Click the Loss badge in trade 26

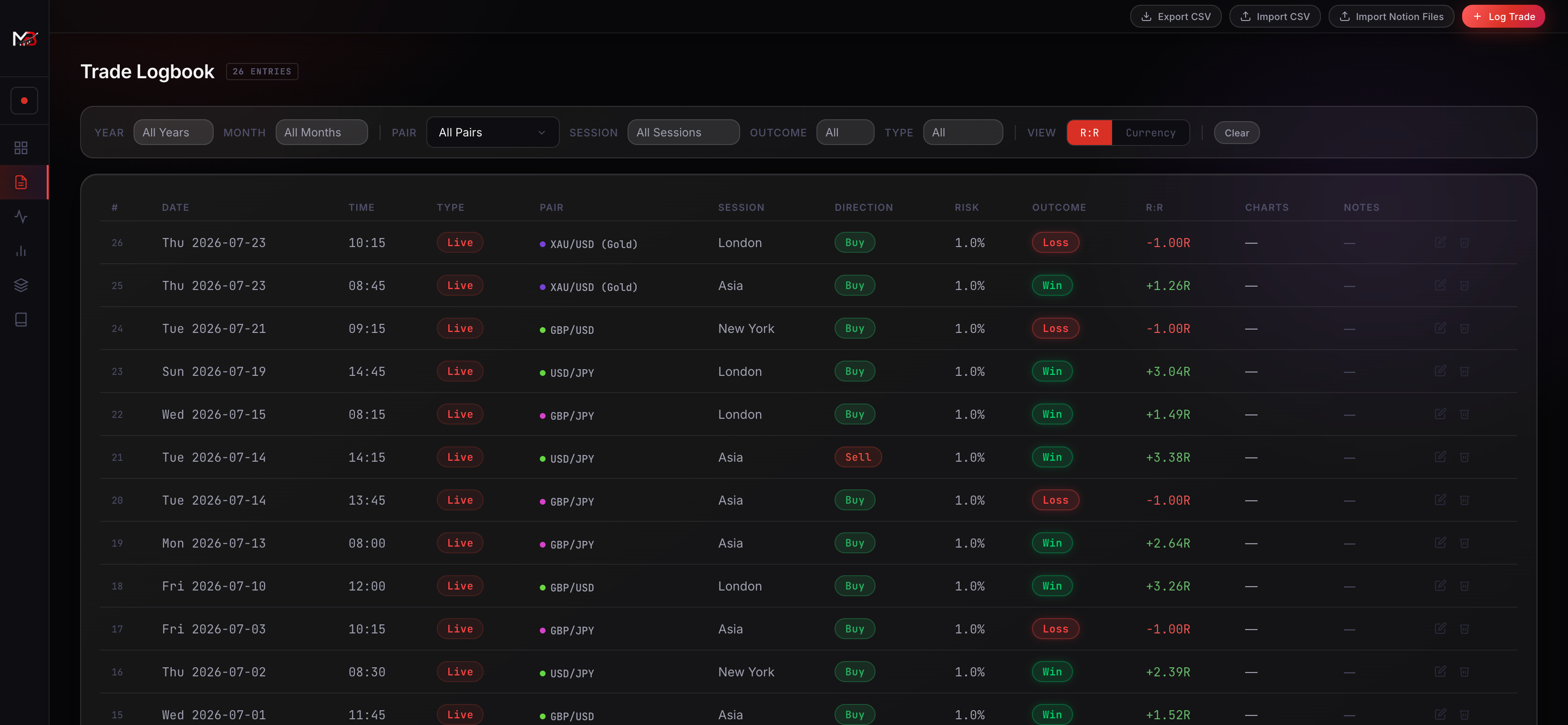pyautogui.click(x=1055, y=242)
